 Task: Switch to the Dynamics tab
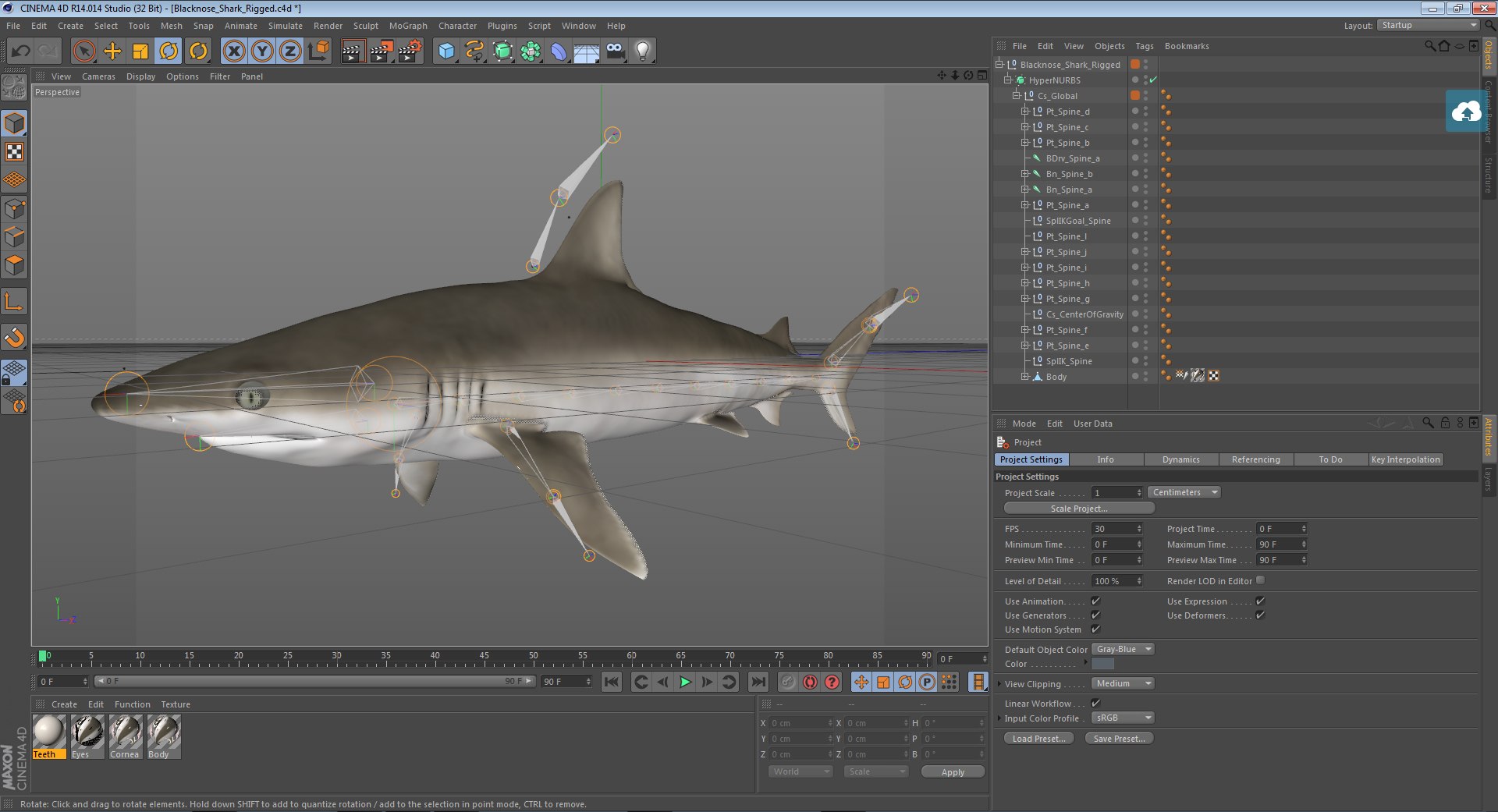click(1180, 459)
